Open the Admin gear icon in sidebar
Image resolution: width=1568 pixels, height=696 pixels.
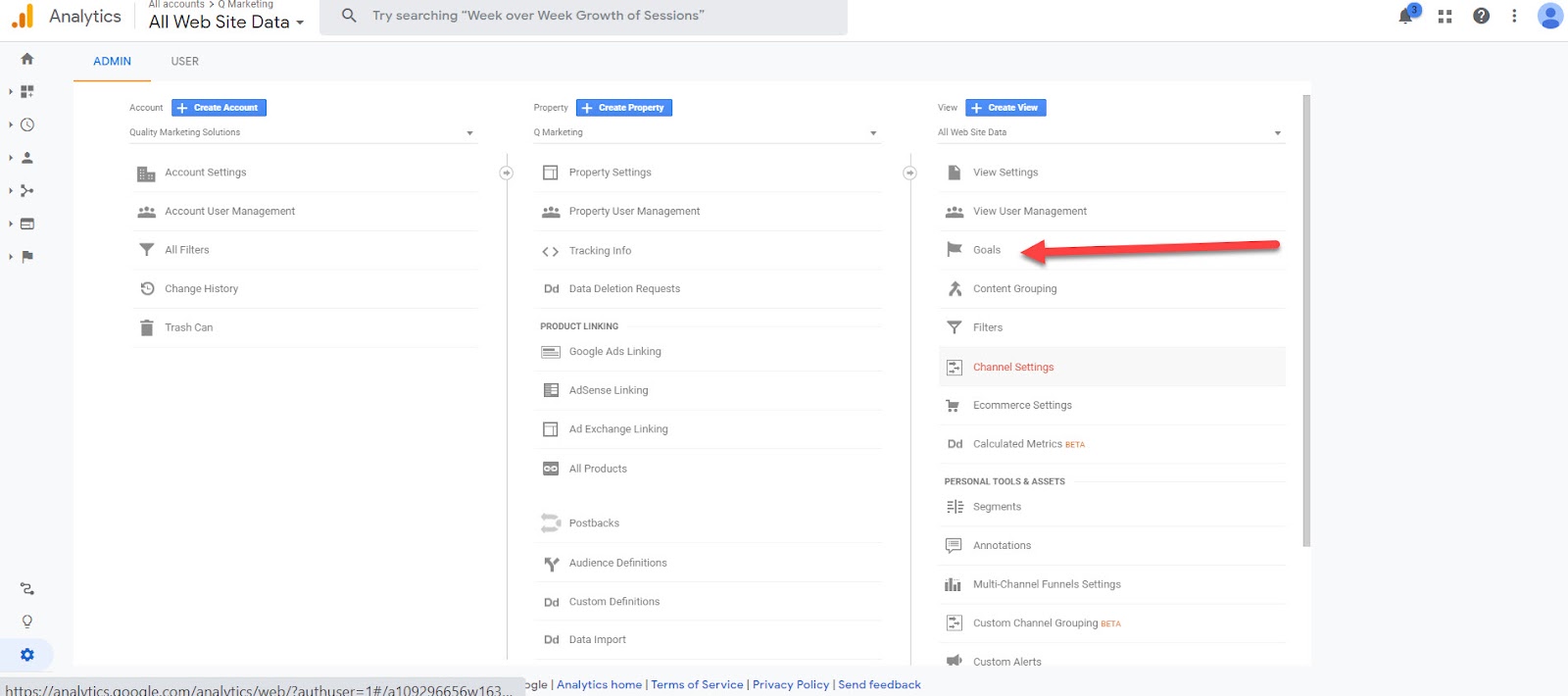point(27,655)
